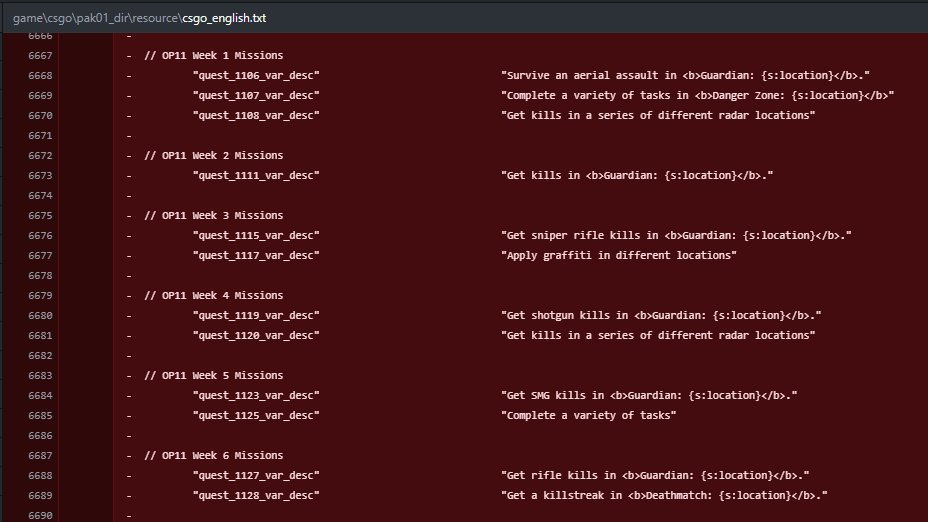Select line number 6667
The height and width of the screenshot is (522, 928).
(x=41, y=55)
